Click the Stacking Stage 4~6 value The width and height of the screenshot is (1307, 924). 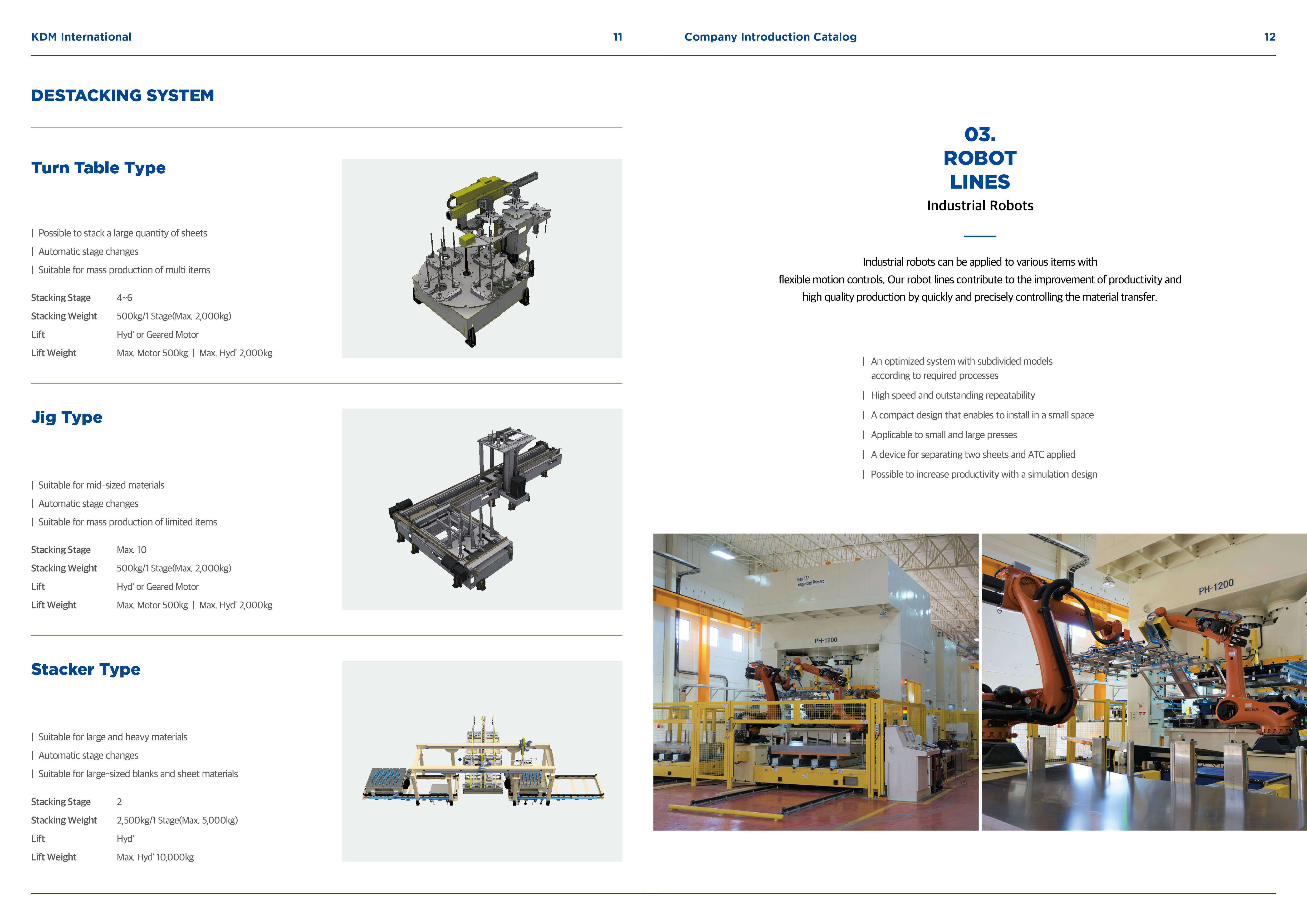point(125,298)
